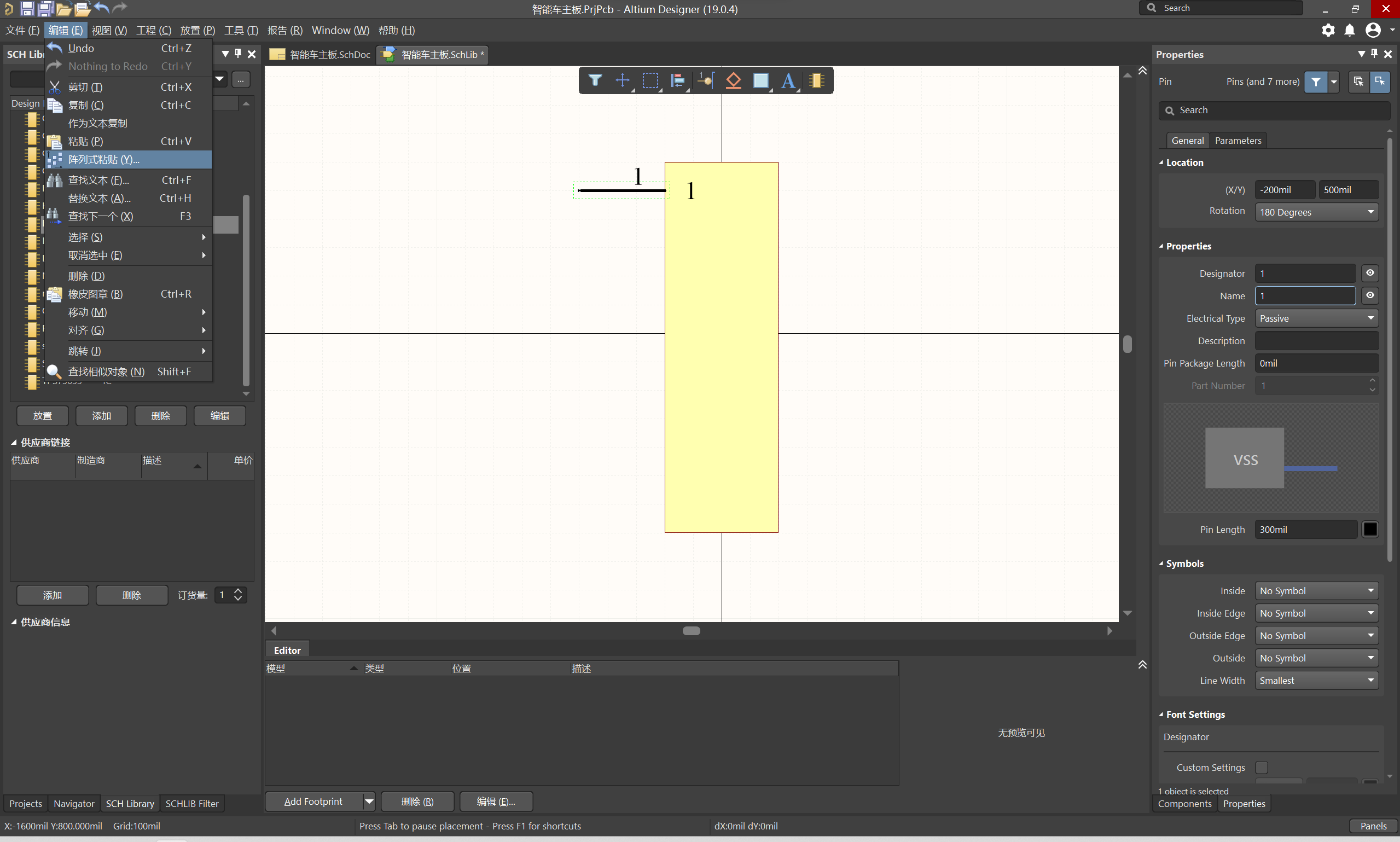
Task: Activate the Place Pin tool
Action: click(706, 80)
